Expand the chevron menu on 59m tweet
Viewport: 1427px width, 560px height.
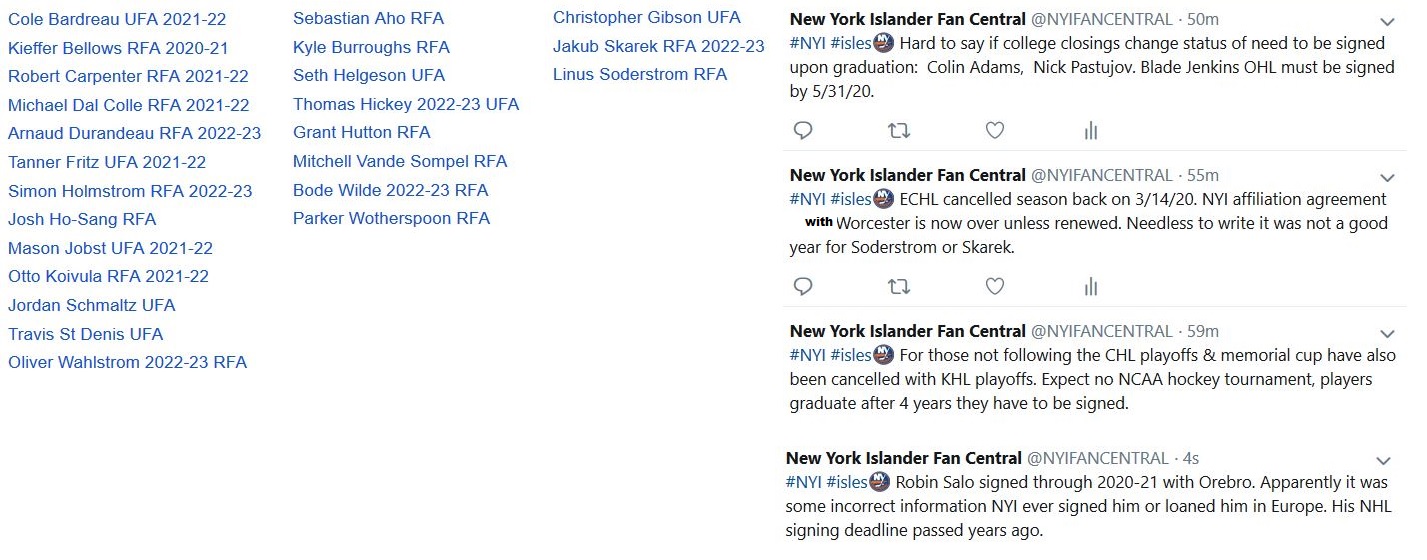[x=1387, y=333]
